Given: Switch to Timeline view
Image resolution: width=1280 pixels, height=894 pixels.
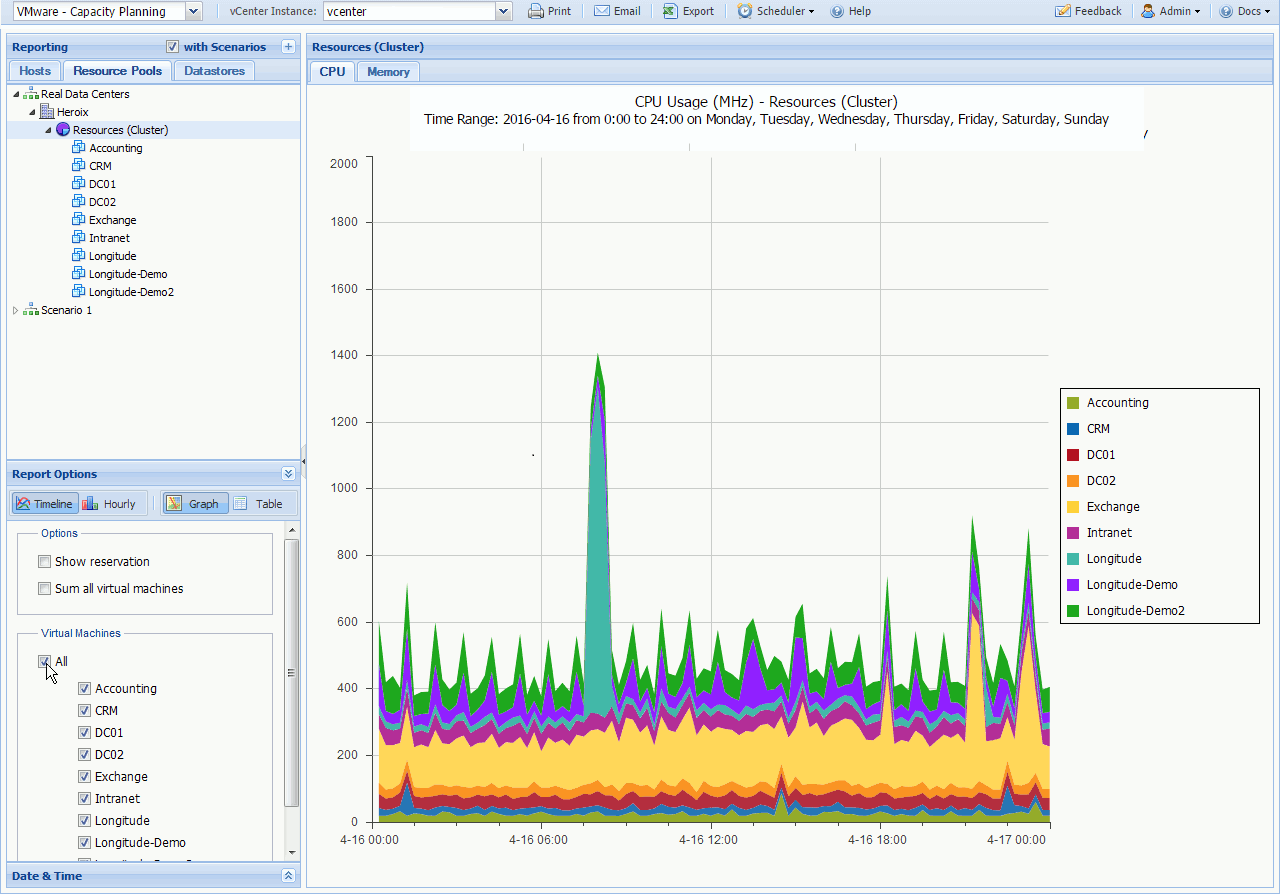Looking at the screenshot, I should pos(44,504).
